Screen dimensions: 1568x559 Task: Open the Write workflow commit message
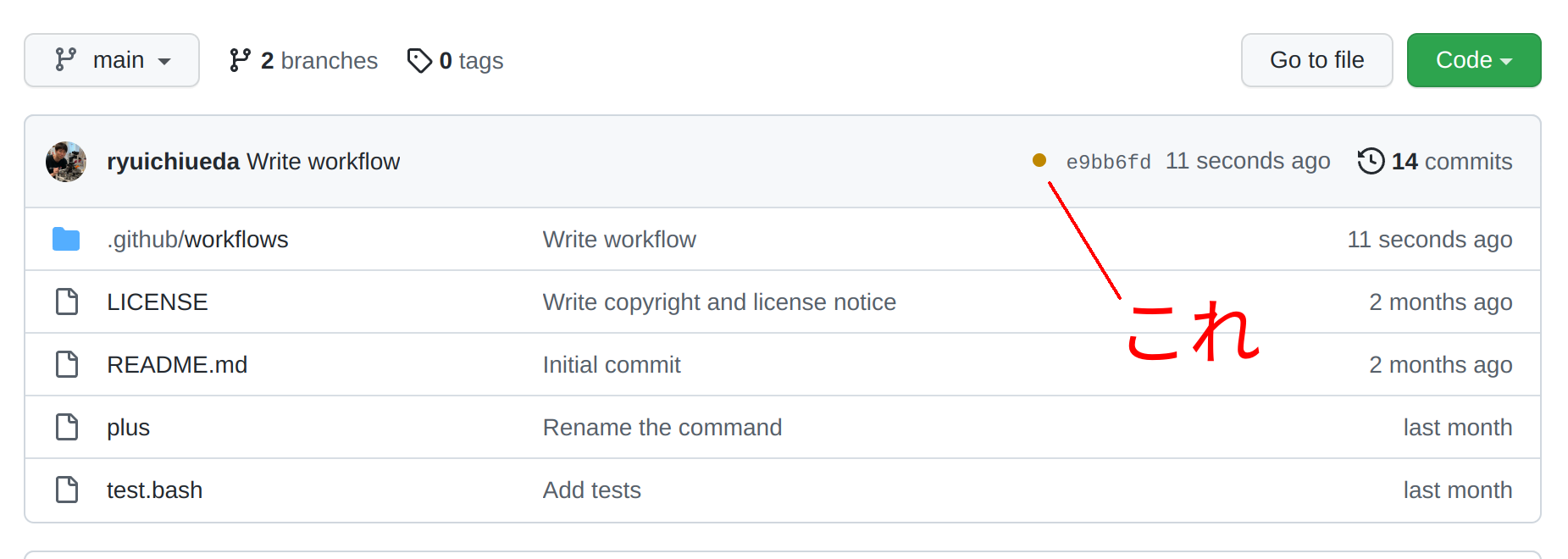pos(323,161)
